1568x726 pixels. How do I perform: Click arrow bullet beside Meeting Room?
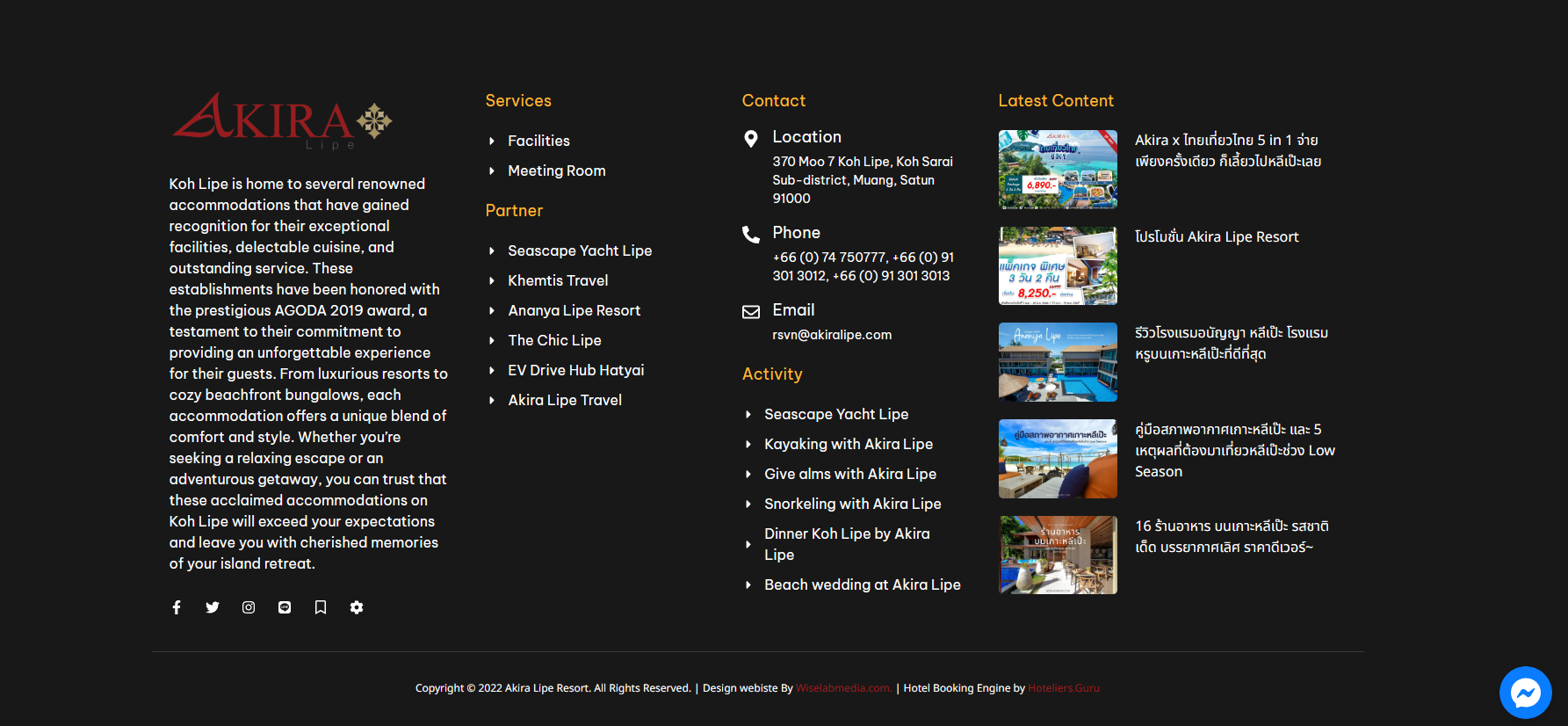pyautogui.click(x=492, y=171)
